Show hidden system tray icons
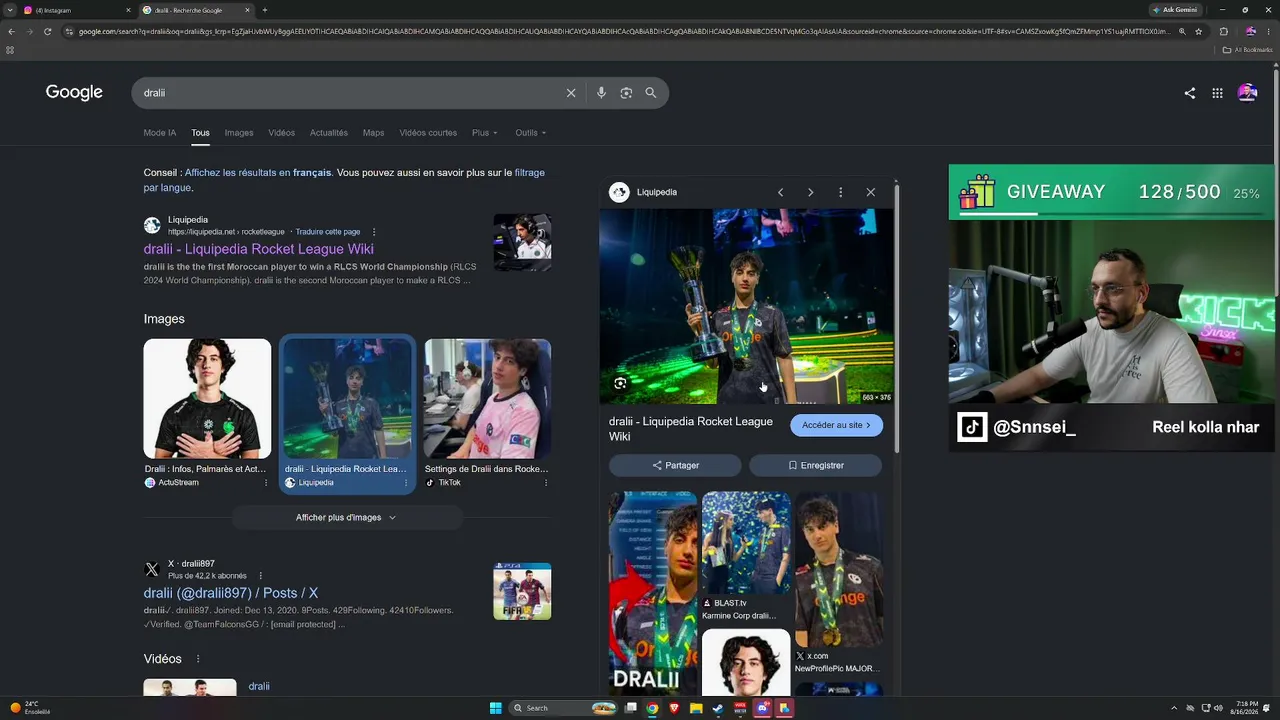 [x=1175, y=708]
